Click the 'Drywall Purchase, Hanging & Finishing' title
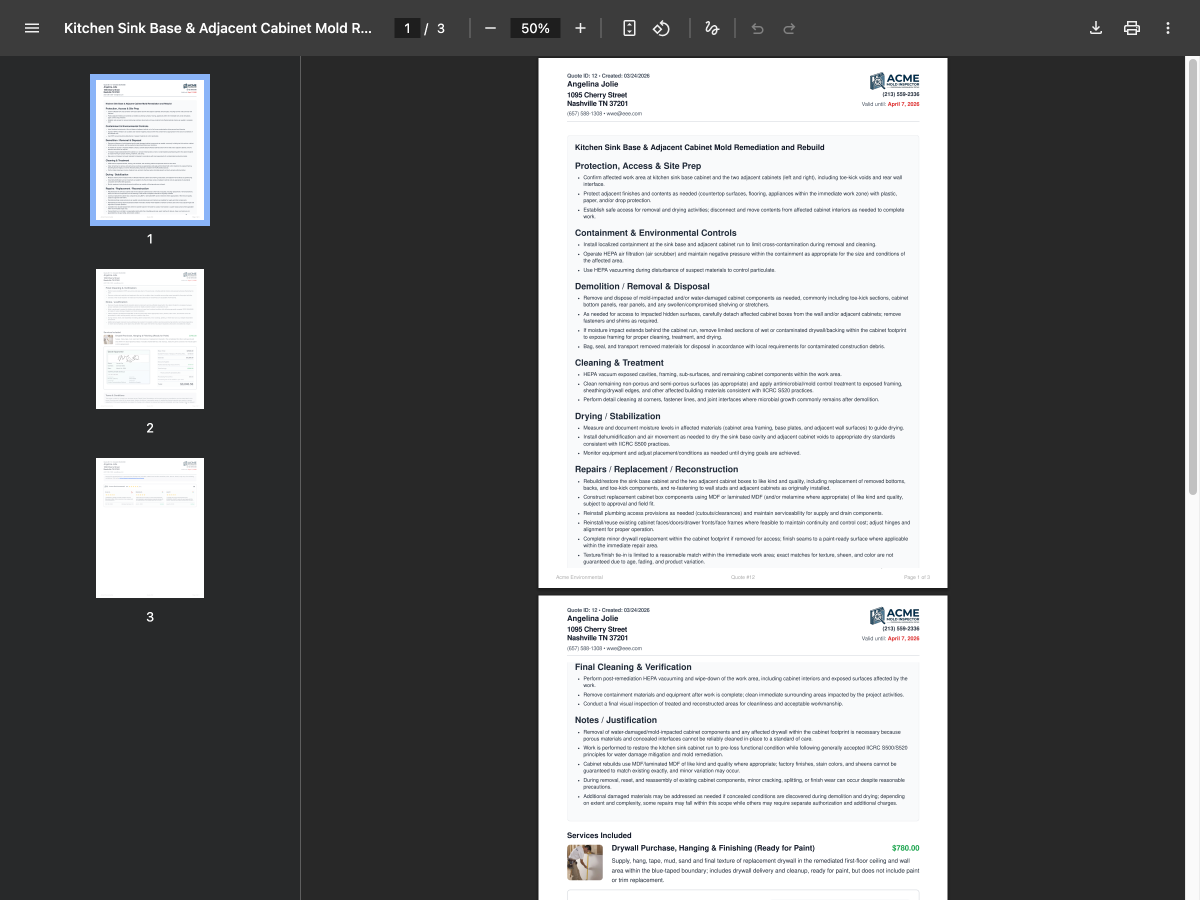Screen dimensions: 1200x900 click(713, 848)
